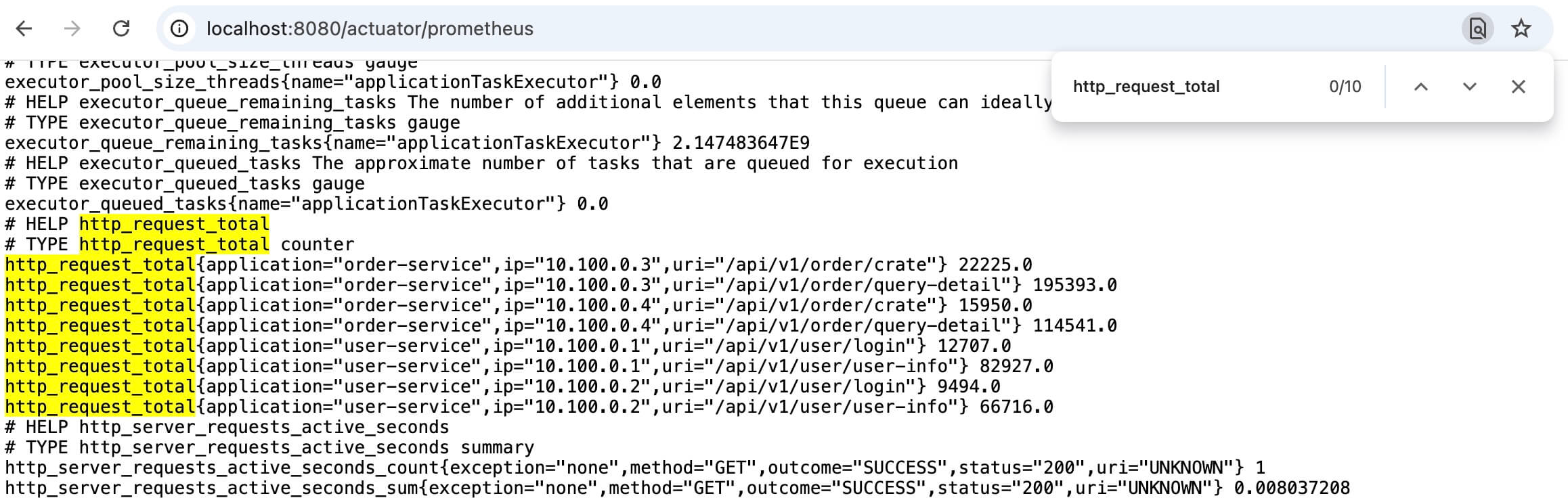Reload the Prometheus actuator page
Image resolution: width=1568 pixels, height=498 pixels.
pos(121,28)
